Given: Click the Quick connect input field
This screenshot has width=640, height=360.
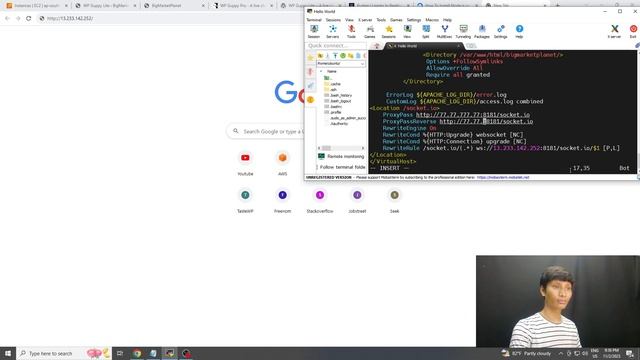Looking at the screenshot, I should tap(336, 46).
